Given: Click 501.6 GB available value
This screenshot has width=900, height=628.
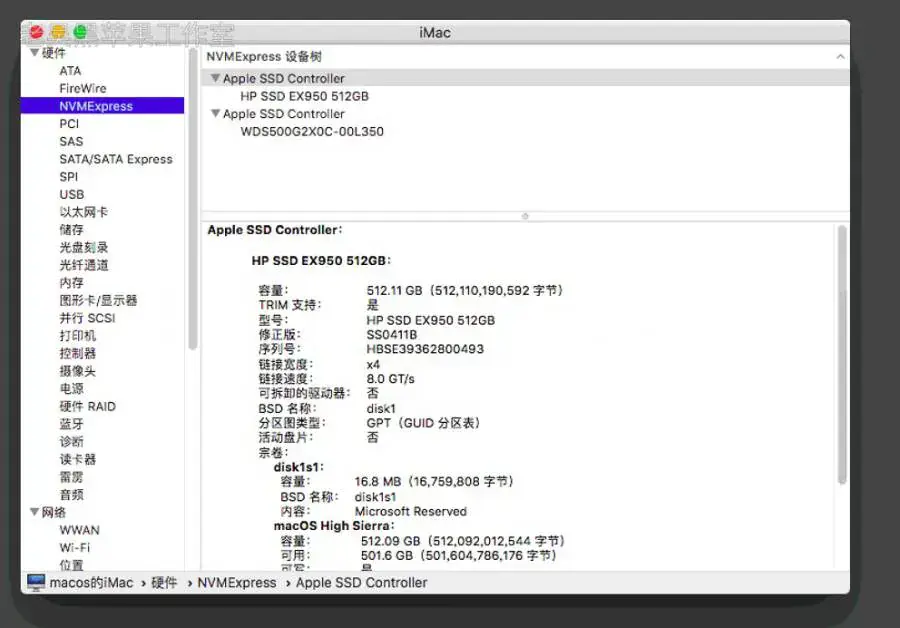Looking at the screenshot, I should (x=458, y=555).
